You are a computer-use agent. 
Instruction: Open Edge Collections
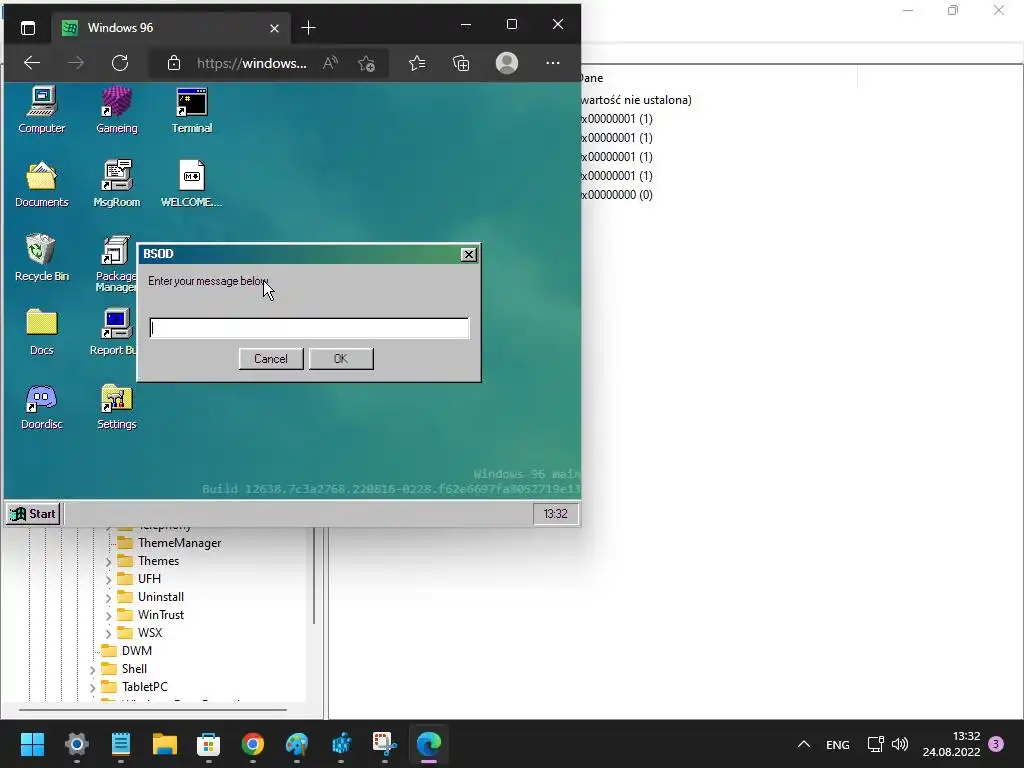pyautogui.click(x=461, y=63)
